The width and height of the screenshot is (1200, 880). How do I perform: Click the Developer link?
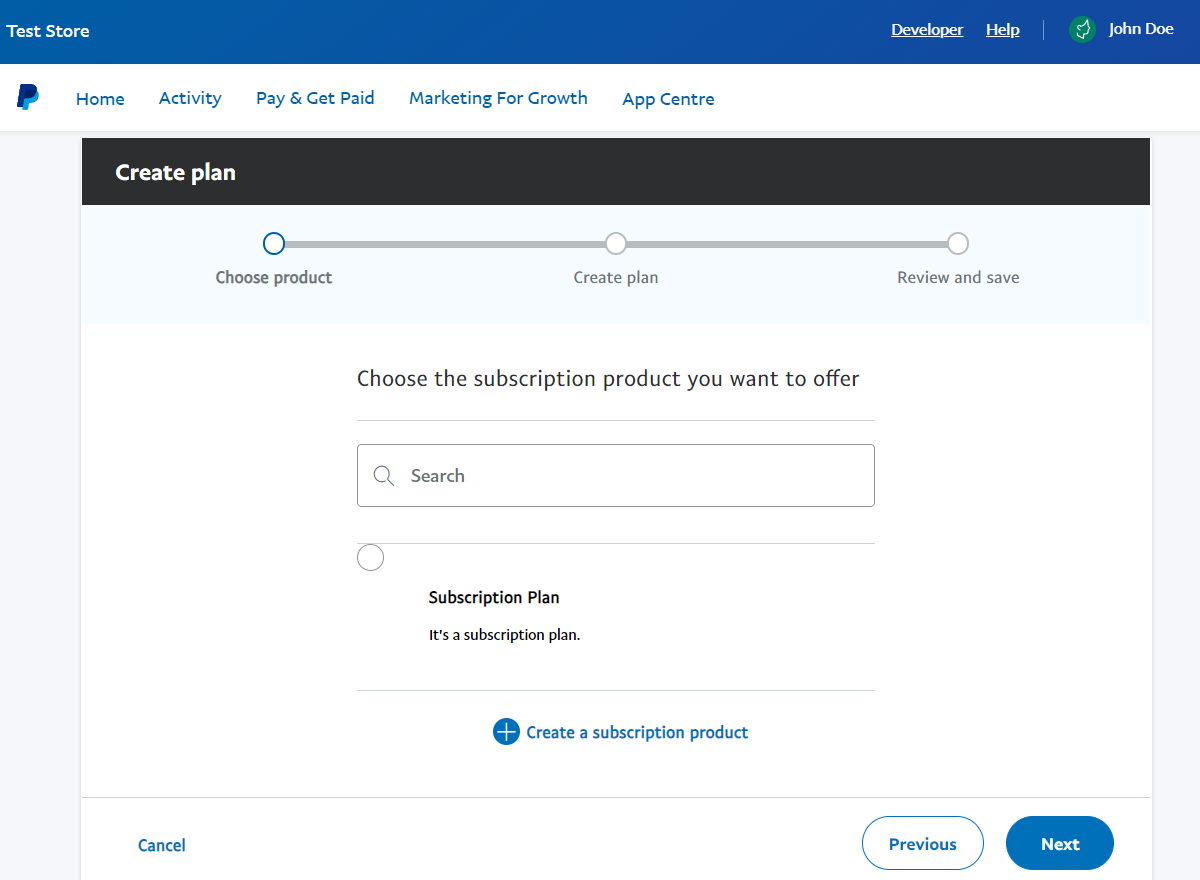click(x=927, y=29)
